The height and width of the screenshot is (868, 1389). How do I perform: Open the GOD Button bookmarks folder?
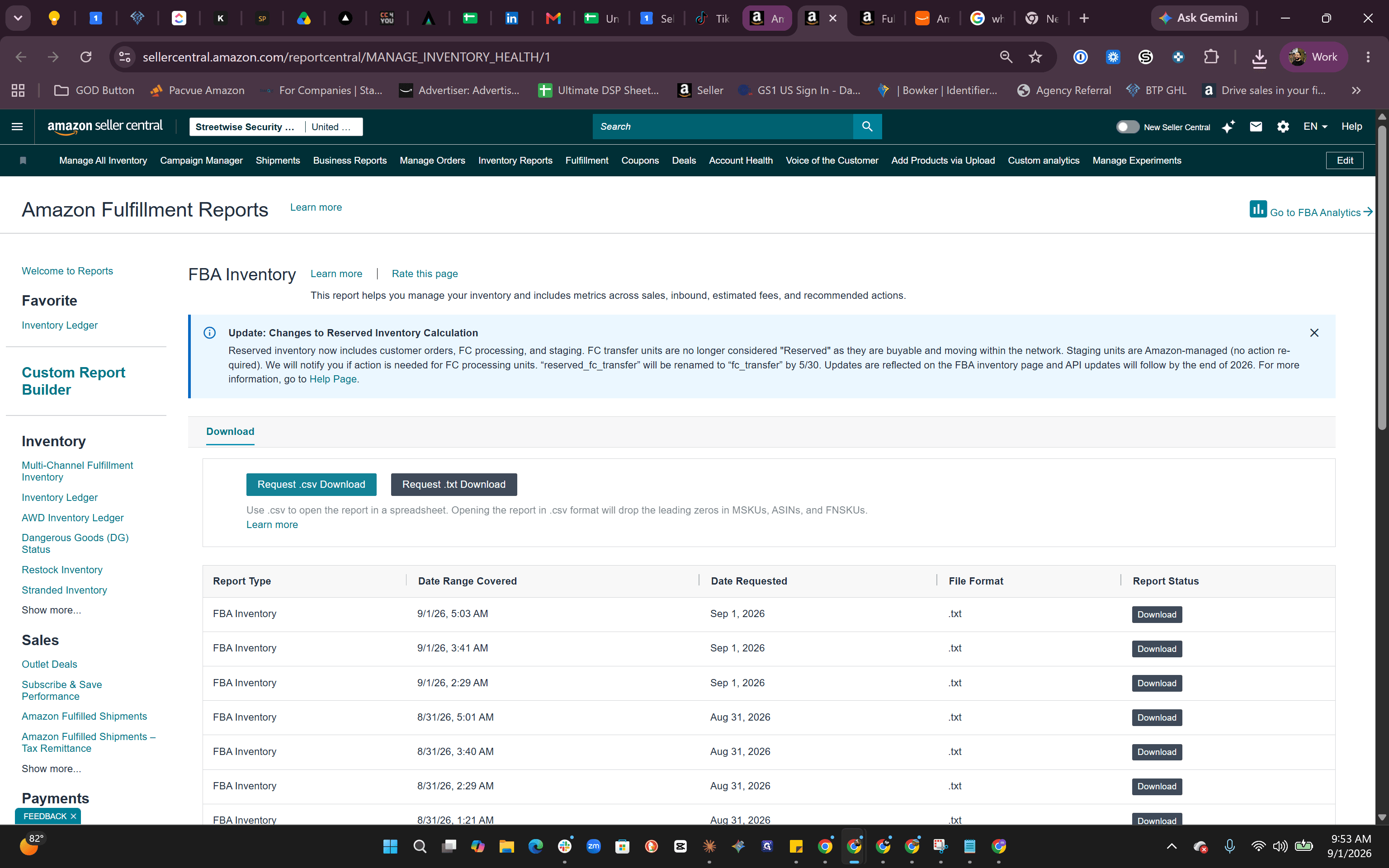pyautogui.click(x=94, y=90)
